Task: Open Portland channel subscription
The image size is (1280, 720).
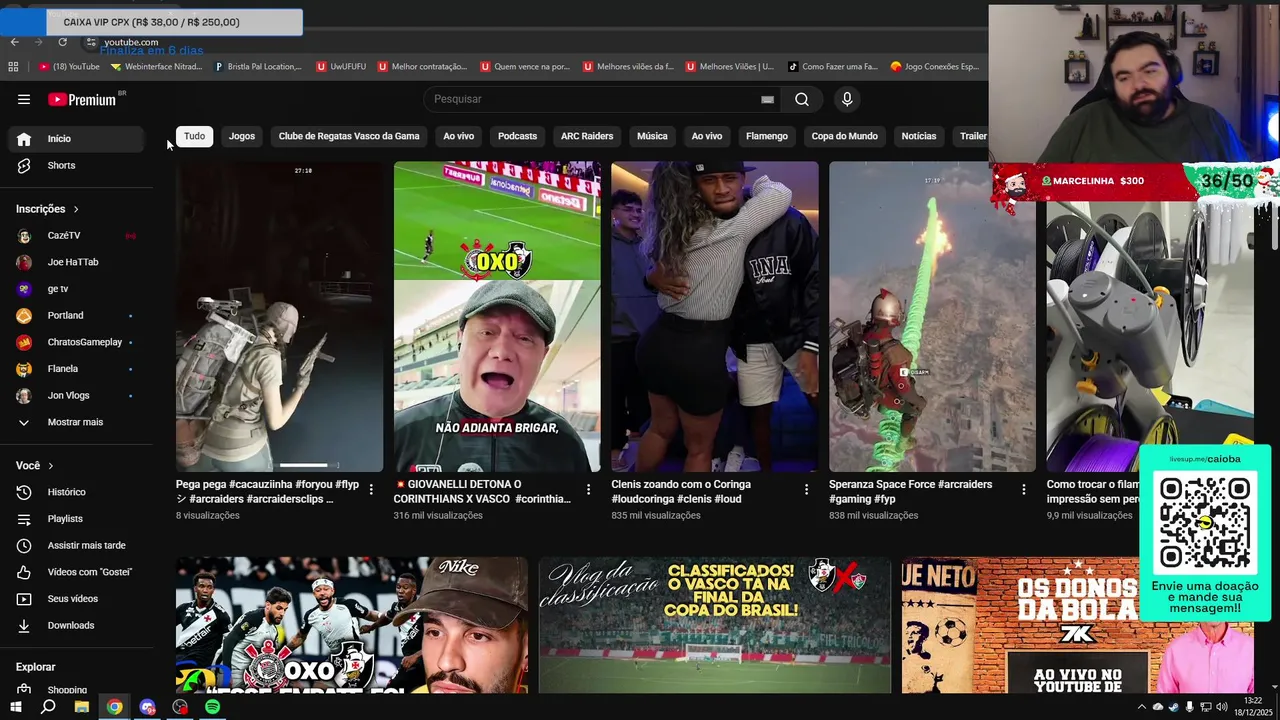Action: [76, 315]
